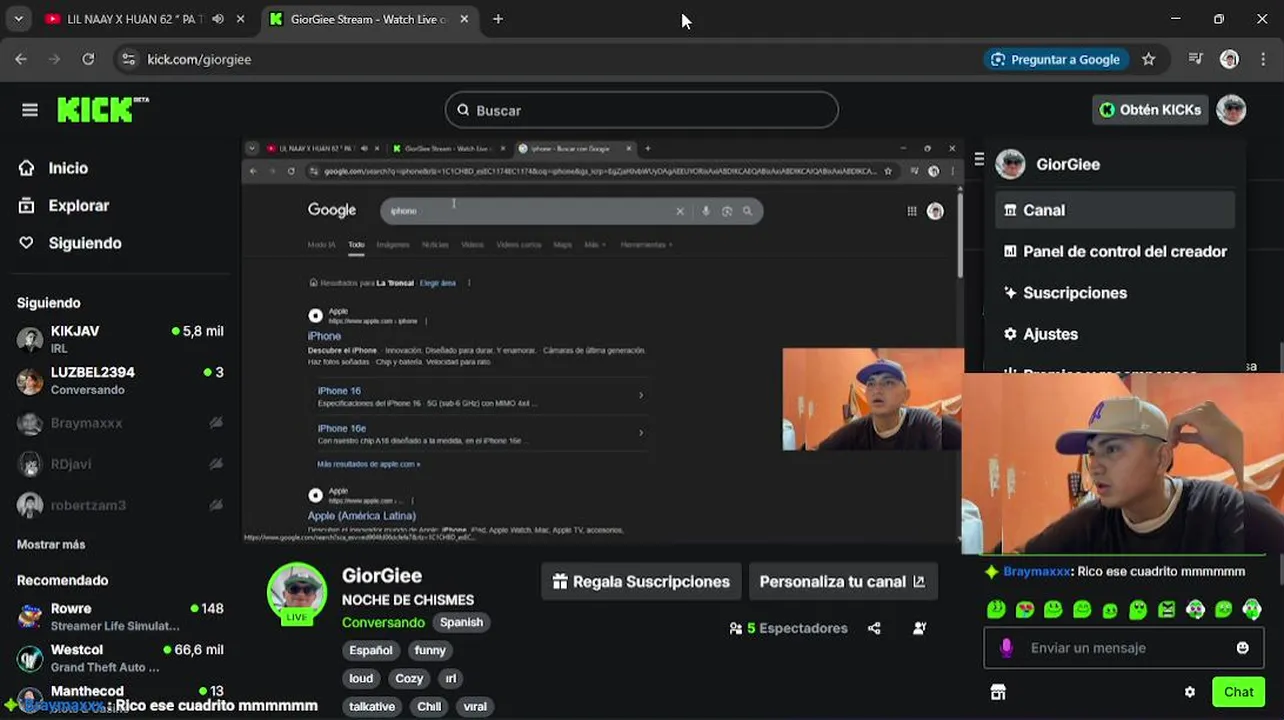Screen dimensions: 1284x720
Task: Open RDjavi channel in sidebar
Action: [120, 464]
